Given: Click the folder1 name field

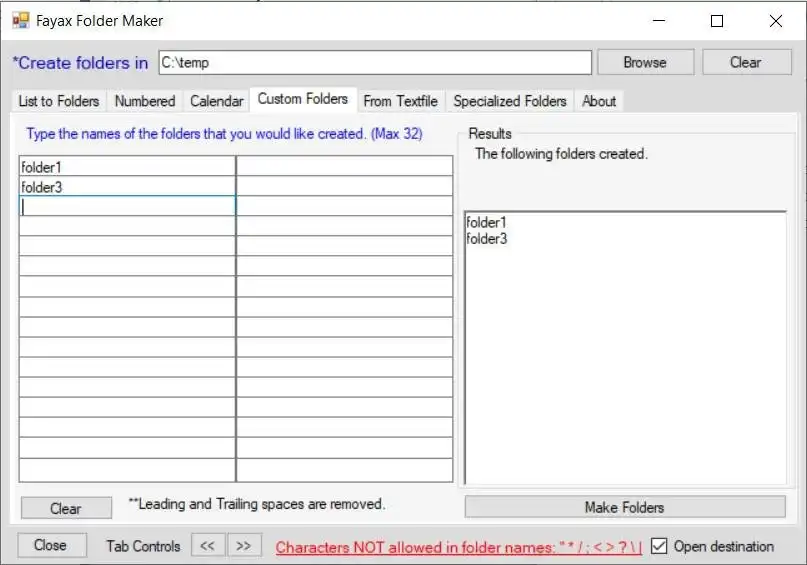Looking at the screenshot, I should 127,167.
